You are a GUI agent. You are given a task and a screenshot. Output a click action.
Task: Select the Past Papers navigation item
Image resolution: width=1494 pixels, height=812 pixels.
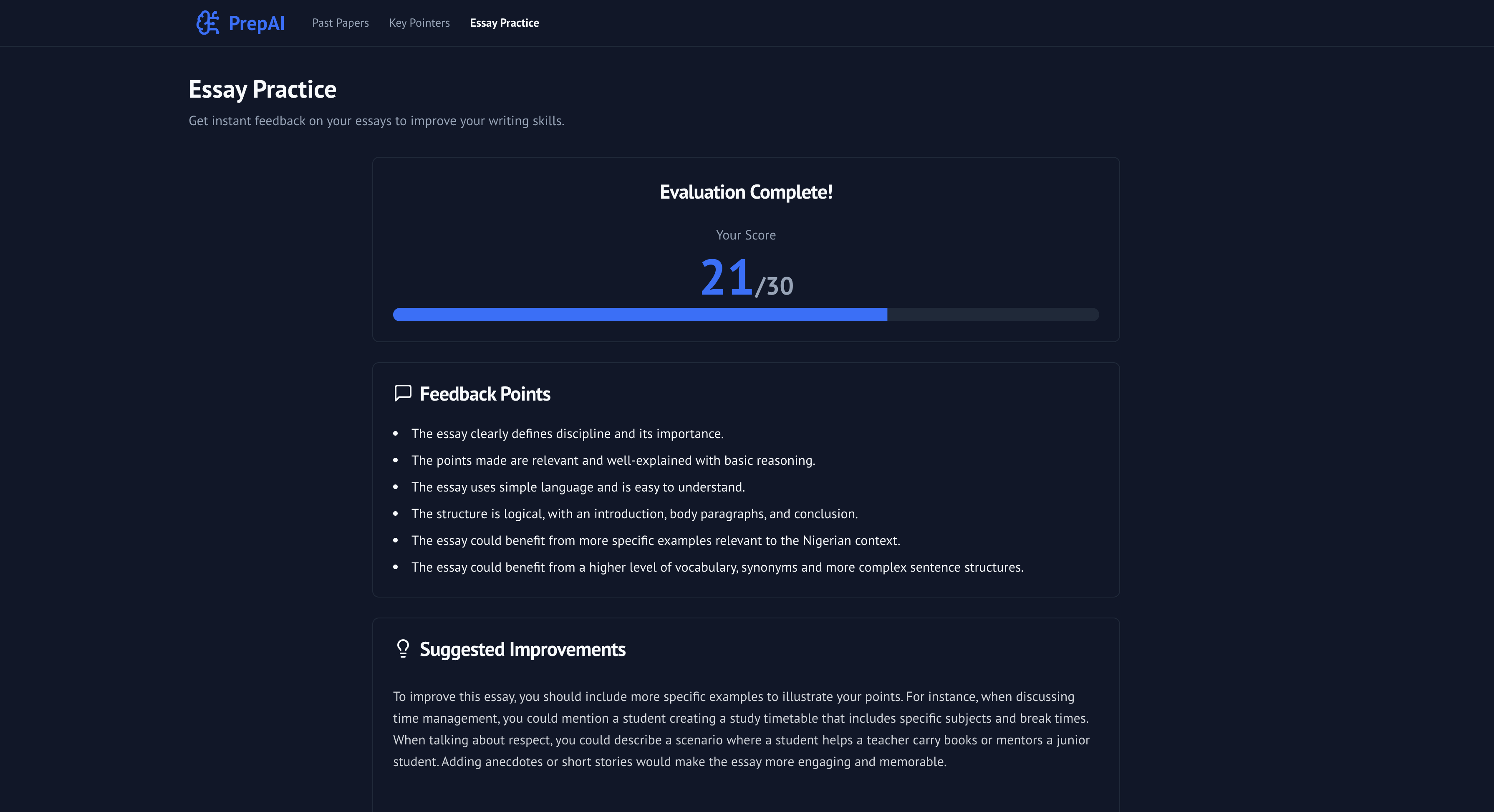pos(341,23)
